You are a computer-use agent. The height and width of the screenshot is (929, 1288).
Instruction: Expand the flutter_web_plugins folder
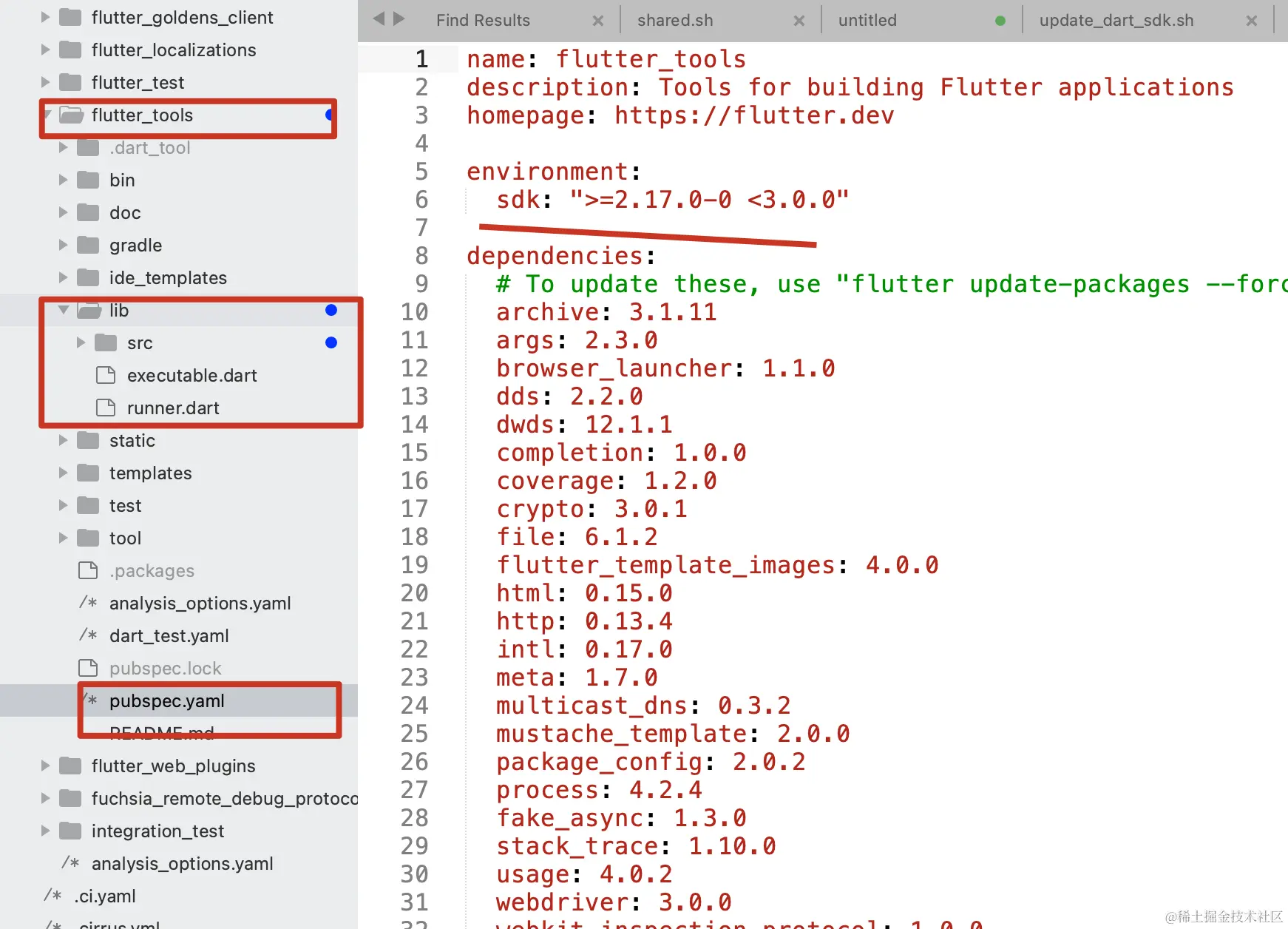pos(45,766)
